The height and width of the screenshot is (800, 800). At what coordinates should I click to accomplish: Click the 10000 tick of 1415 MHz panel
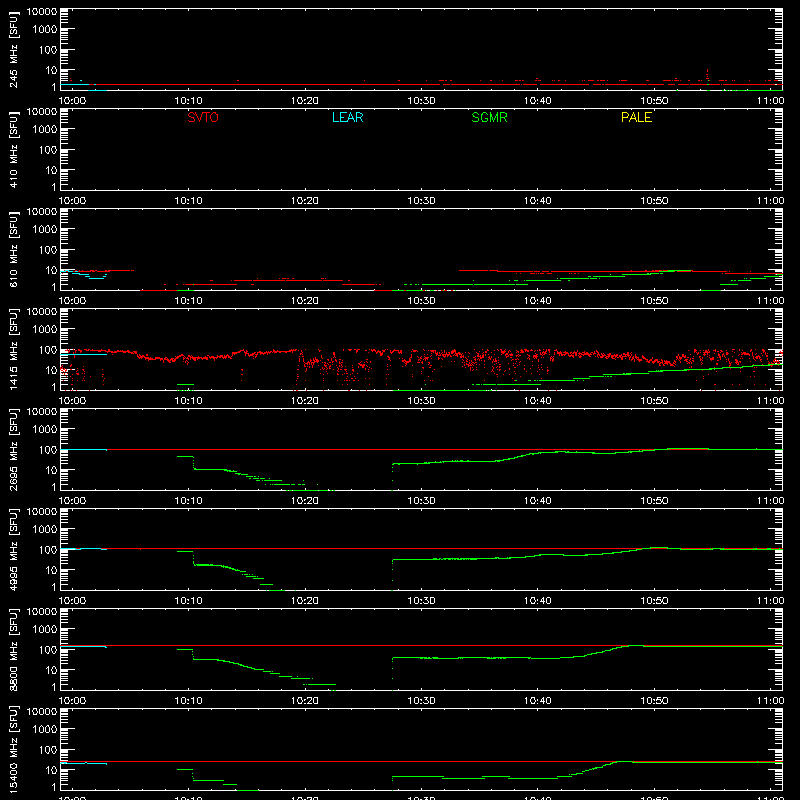point(42,312)
